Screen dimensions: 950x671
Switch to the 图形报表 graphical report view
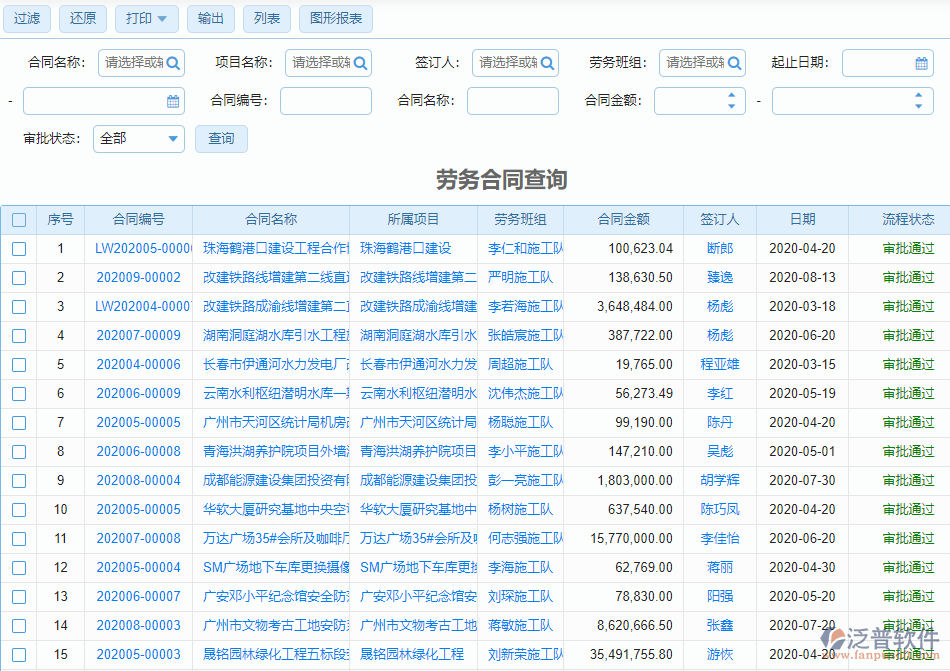338,18
